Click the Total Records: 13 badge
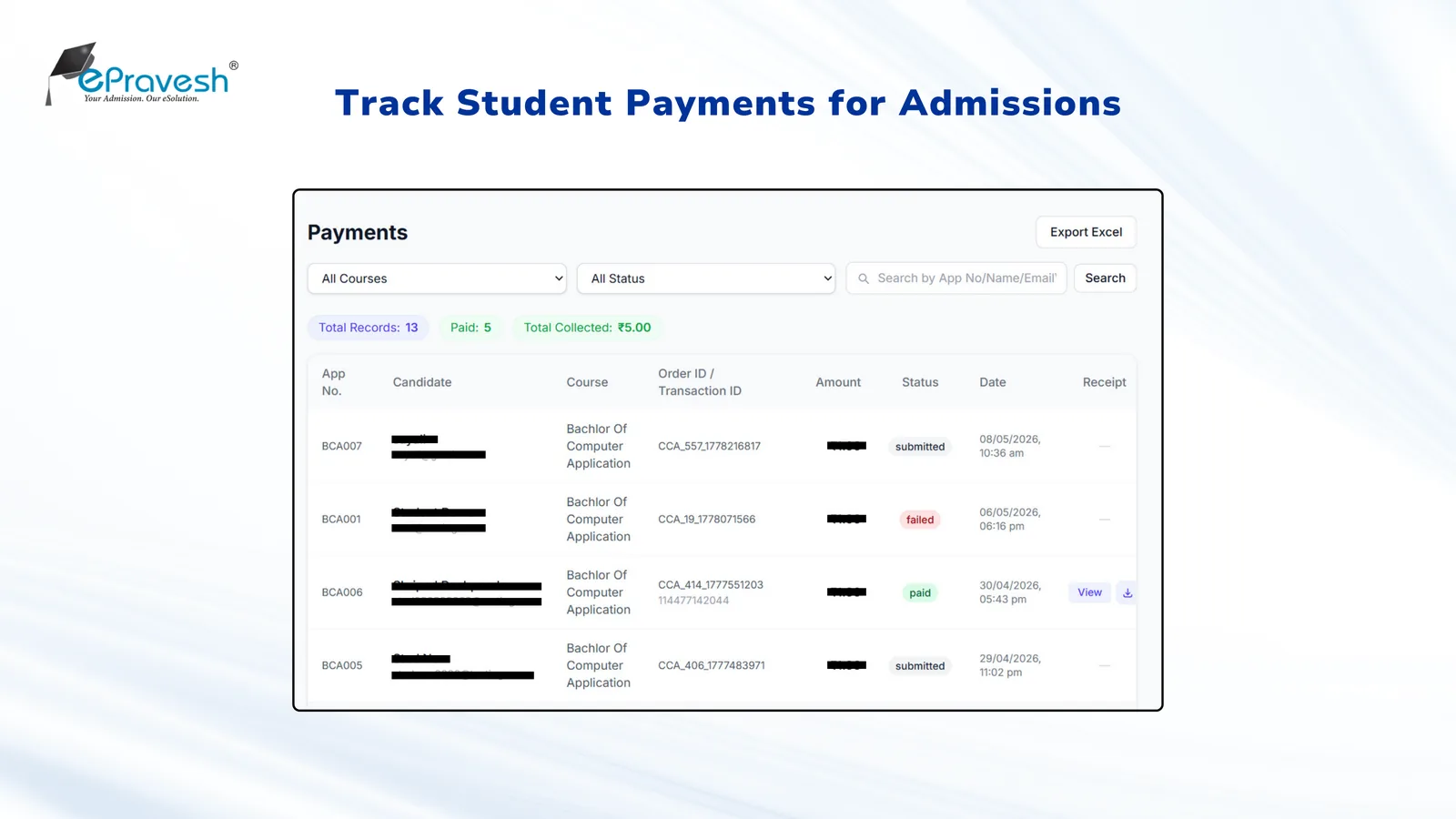This screenshot has width=1456, height=819. pyautogui.click(x=368, y=328)
